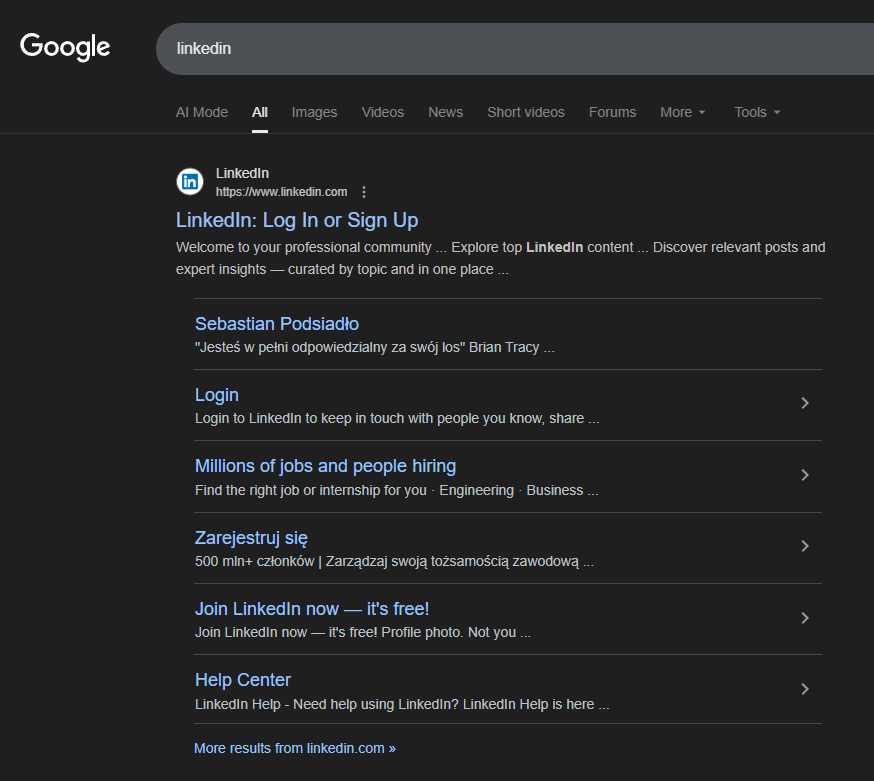Select the Videos search tab
This screenshot has width=874, height=781.
pyautogui.click(x=383, y=112)
